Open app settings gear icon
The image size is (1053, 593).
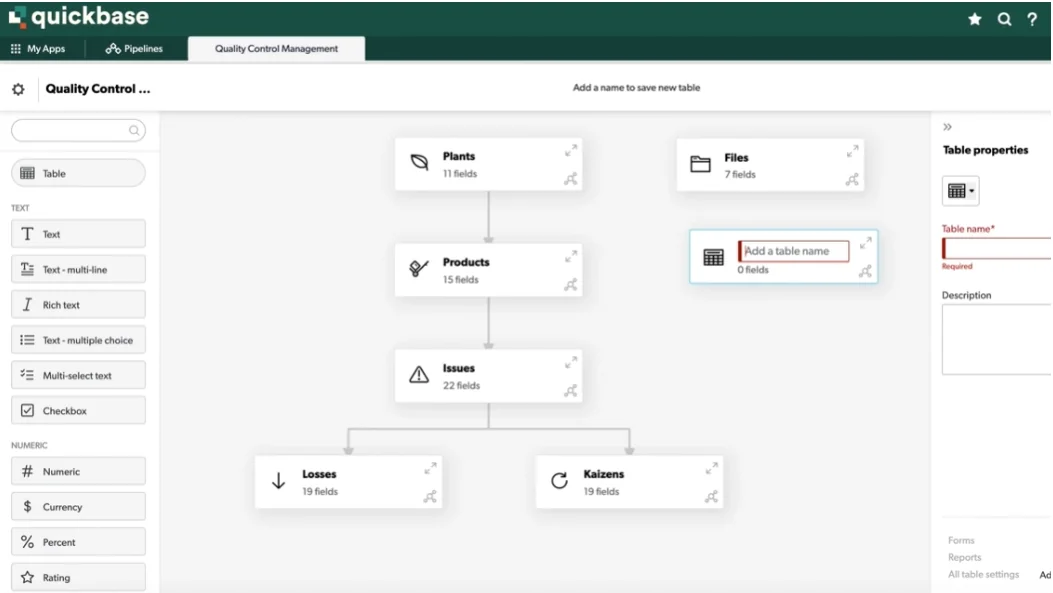tap(18, 89)
